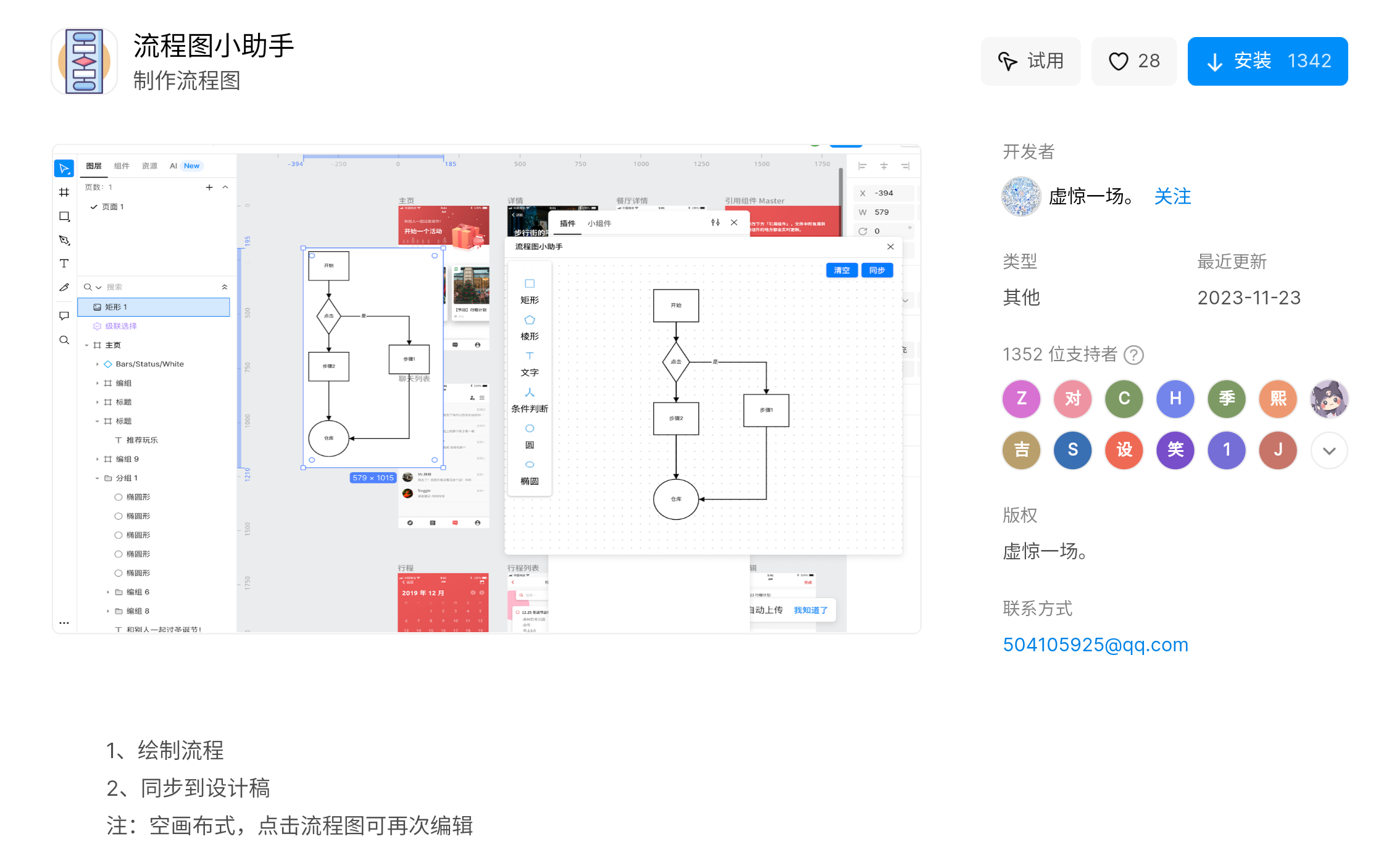Expand the supporters list chevron
The height and width of the screenshot is (868, 1381).
point(1329,451)
